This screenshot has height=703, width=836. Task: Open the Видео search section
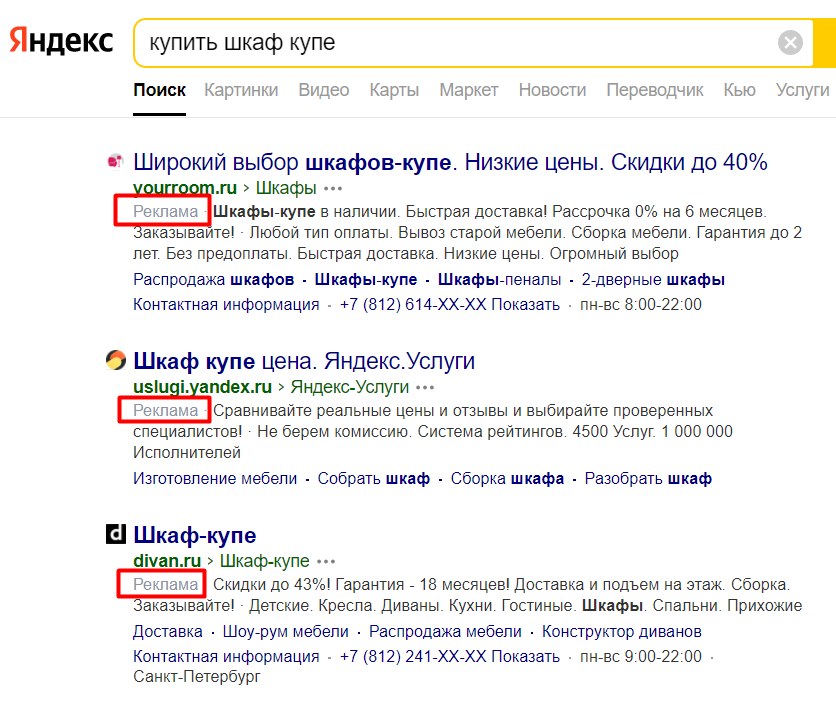(x=323, y=89)
